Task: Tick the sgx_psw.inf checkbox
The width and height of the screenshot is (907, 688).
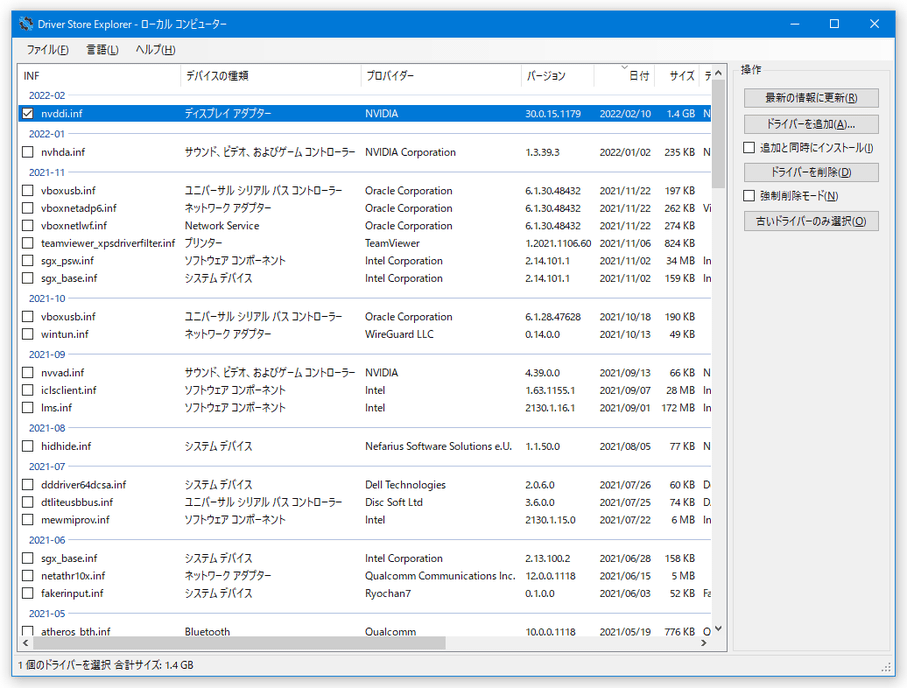Action: (x=28, y=260)
